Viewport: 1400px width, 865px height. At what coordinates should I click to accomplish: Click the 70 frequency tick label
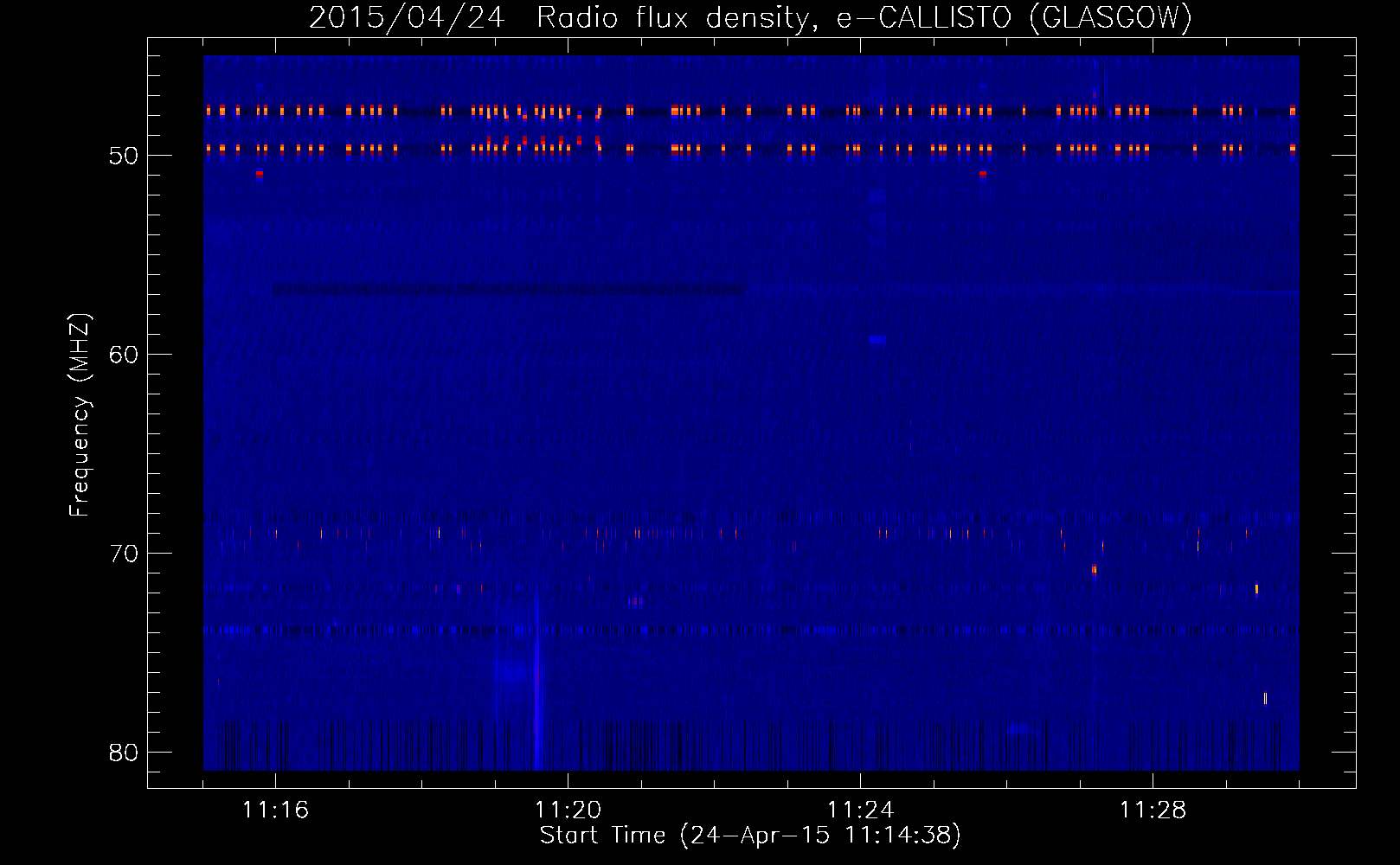pos(124,554)
